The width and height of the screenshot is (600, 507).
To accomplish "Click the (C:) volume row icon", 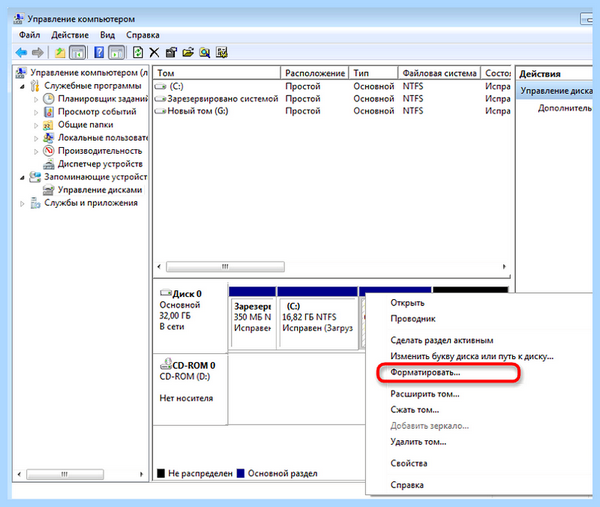I will (x=160, y=86).
